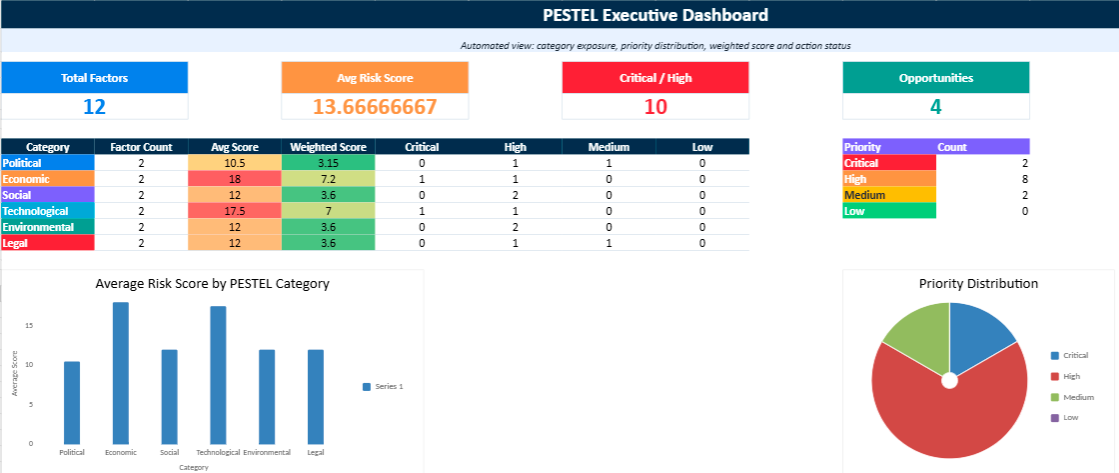This screenshot has width=1119, height=473.
Task: Click the Technological bar in the bar chart
Action: (218, 375)
